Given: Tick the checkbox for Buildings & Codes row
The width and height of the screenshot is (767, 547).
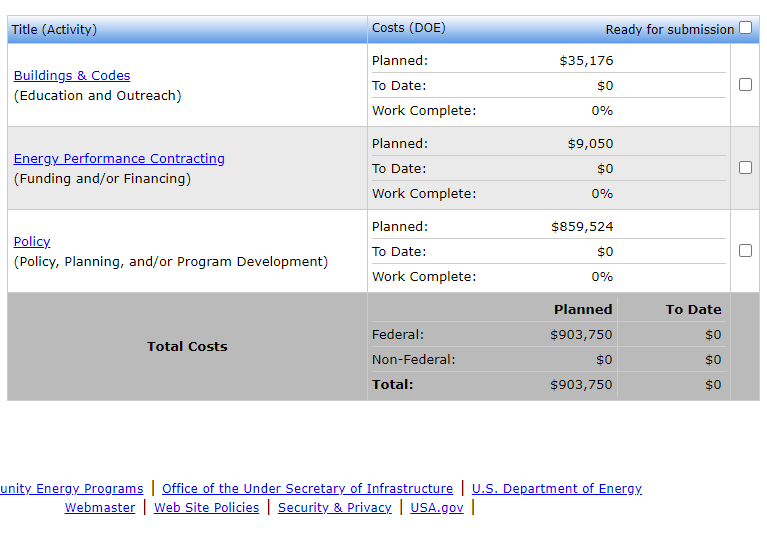Looking at the screenshot, I should [x=745, y=85].
